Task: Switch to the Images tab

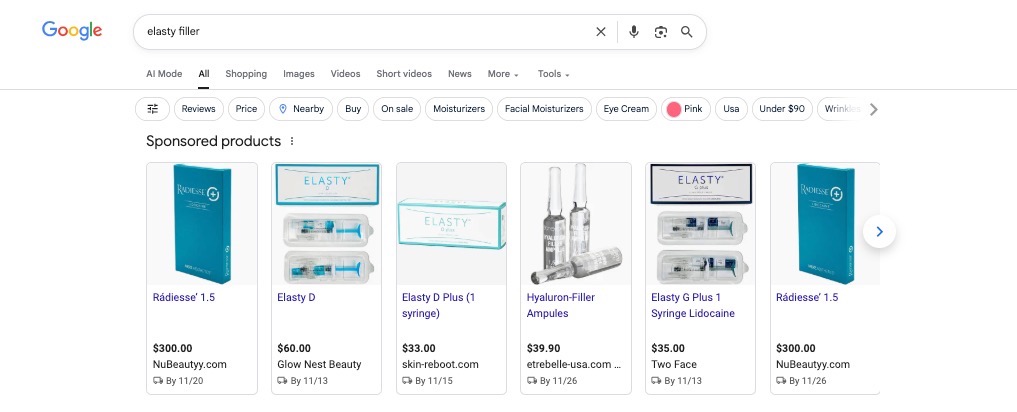Action: (x=298, y=74)
